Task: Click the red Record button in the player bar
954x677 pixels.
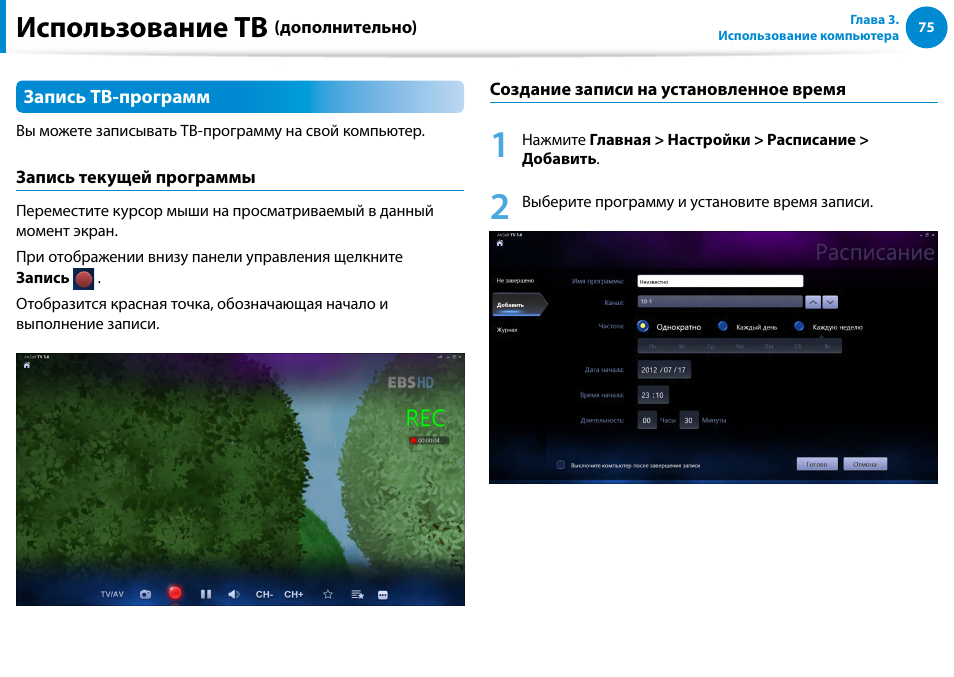Action: pyautogui.click(x=175, y=592)
